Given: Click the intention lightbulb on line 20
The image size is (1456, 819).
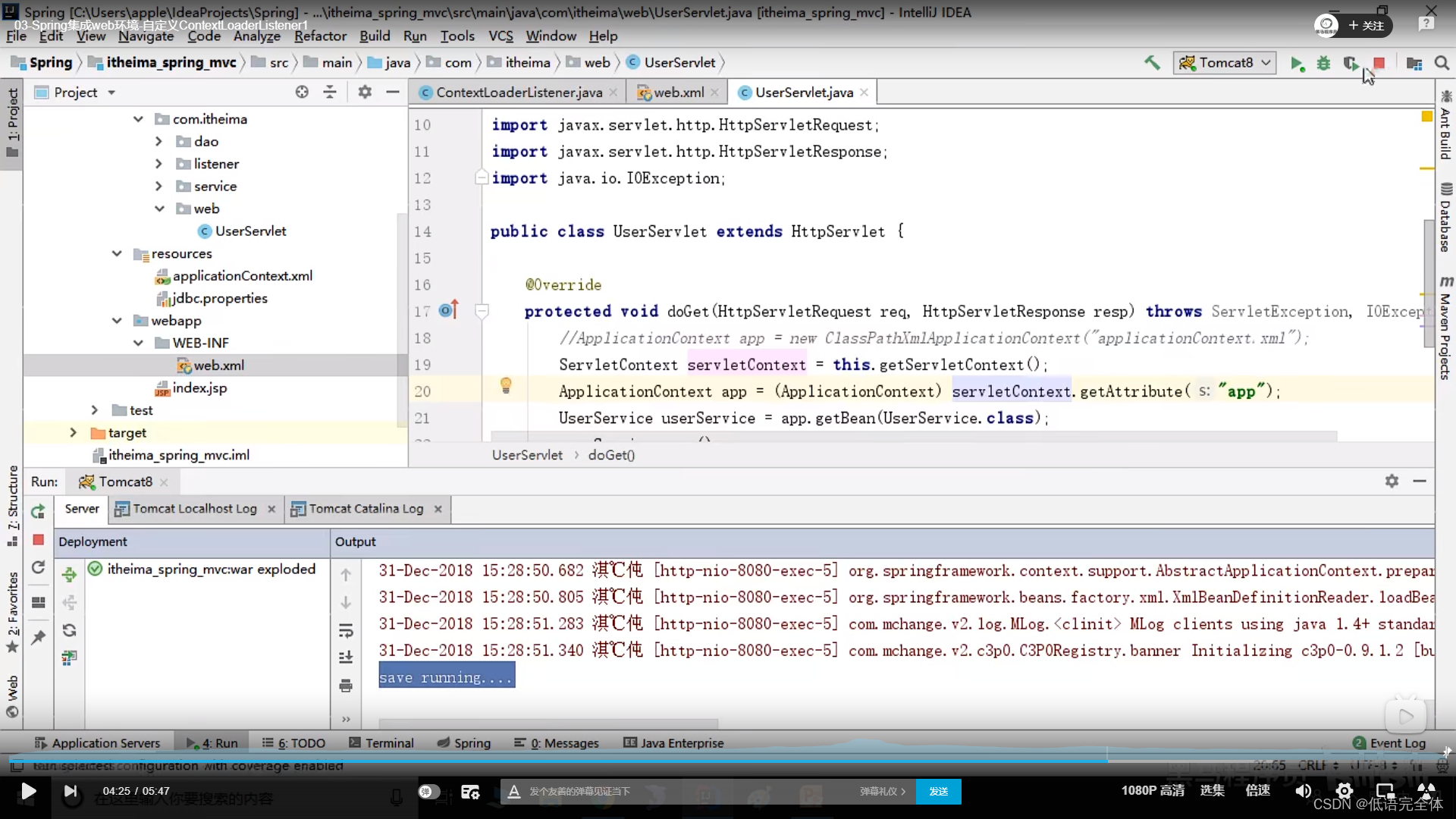Looking at the screenshot, I should click(x=506, y=386).
